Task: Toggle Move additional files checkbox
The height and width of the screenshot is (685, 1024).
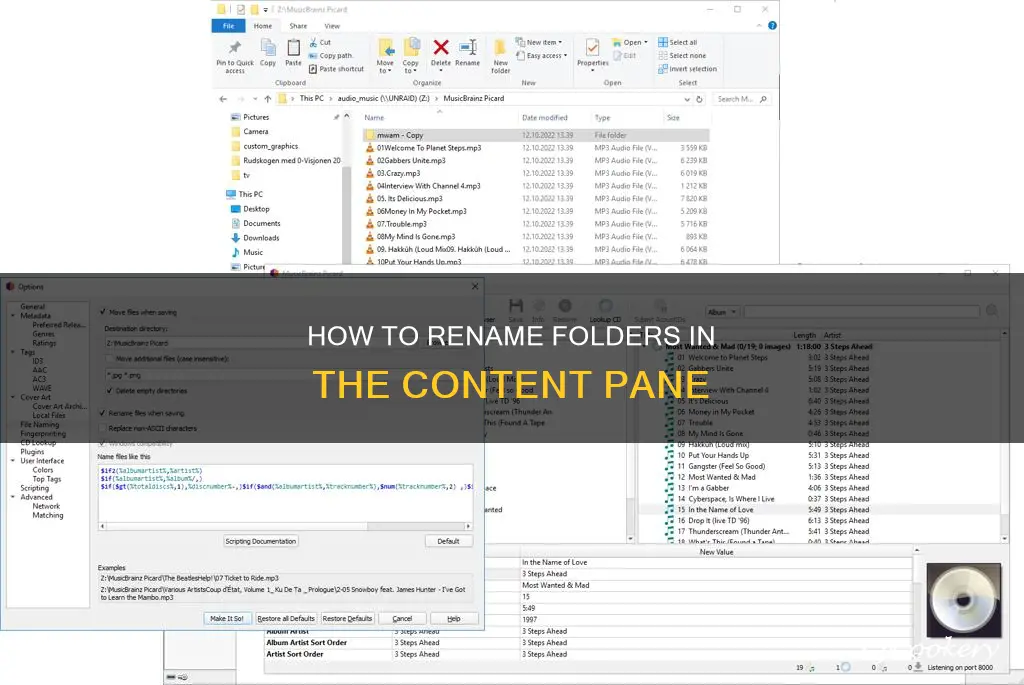Action: 109,358
